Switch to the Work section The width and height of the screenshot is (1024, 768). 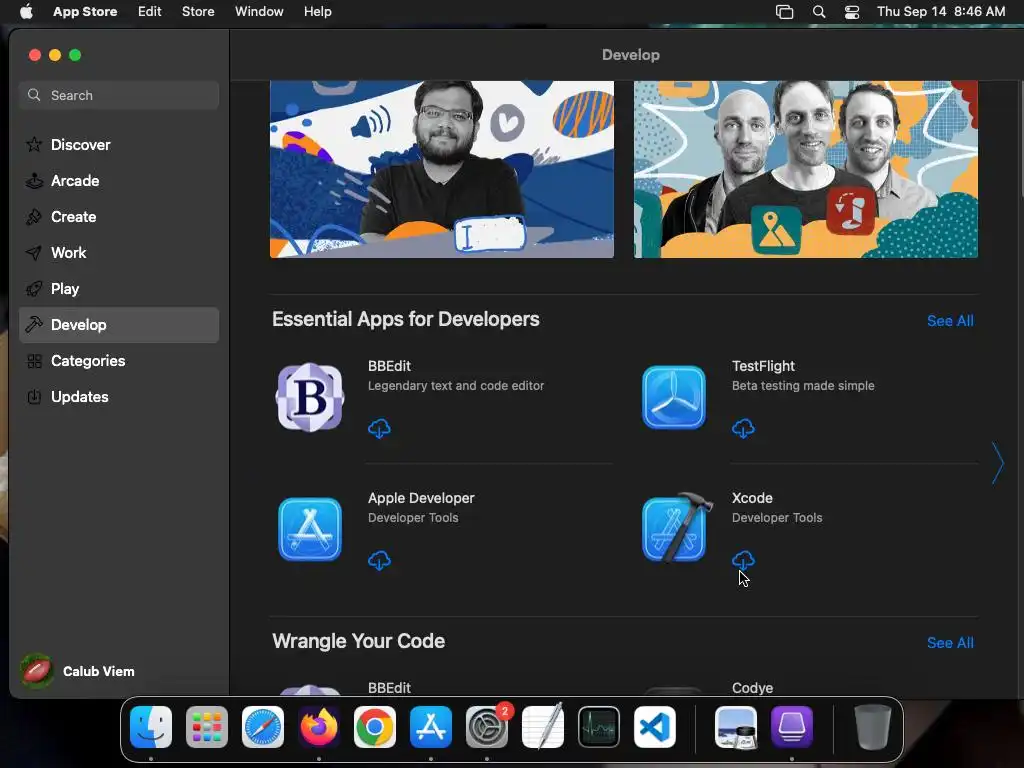pos(119,253)
